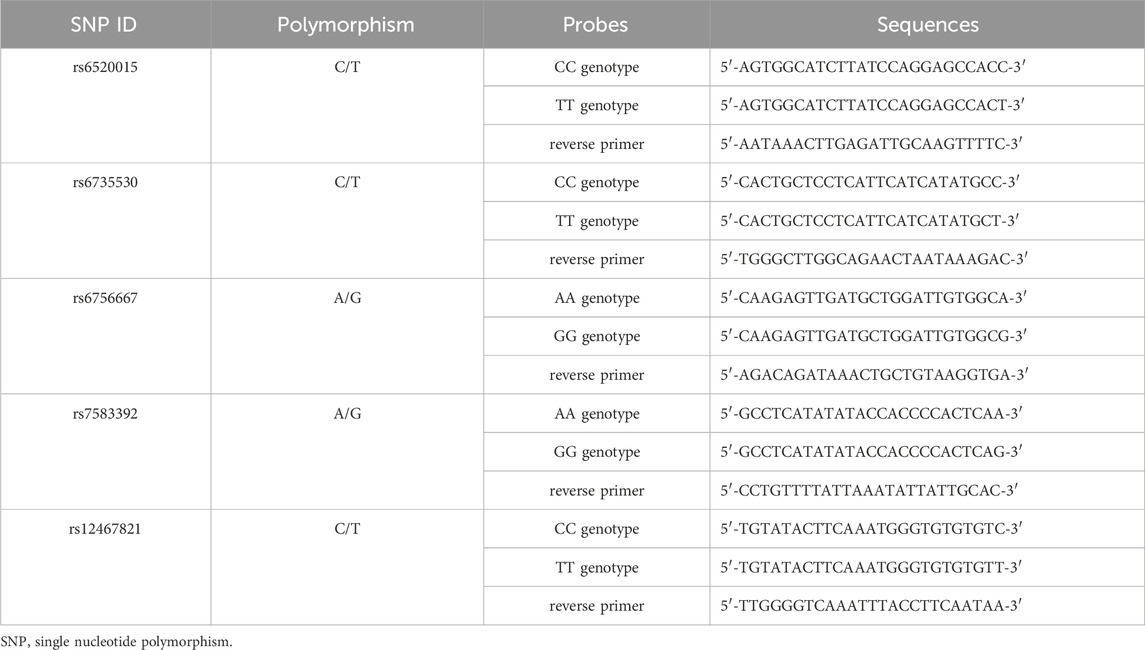
Task: Click the A/G polymorphism for rs6756667
Action: click(x=348, y=298)
